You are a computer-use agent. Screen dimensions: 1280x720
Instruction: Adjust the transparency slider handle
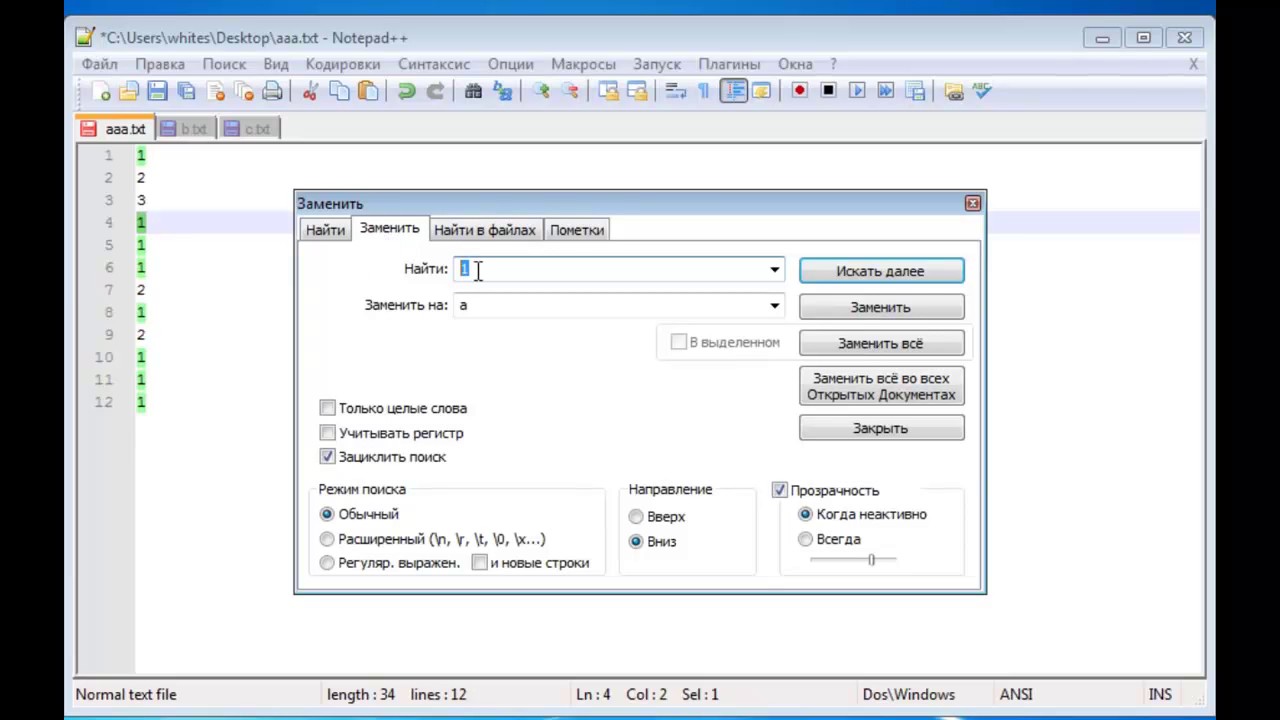click(x=871, y=560)
